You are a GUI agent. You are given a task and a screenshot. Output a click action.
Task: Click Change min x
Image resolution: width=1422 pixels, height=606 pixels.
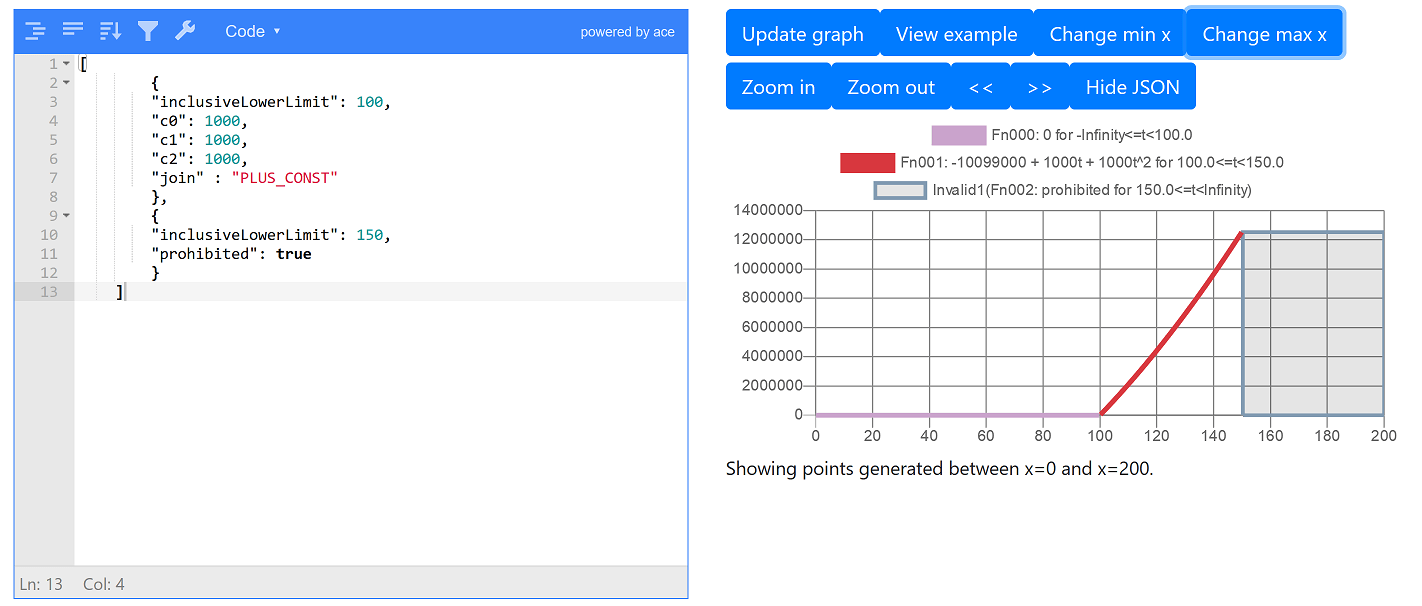point(1109,34)
